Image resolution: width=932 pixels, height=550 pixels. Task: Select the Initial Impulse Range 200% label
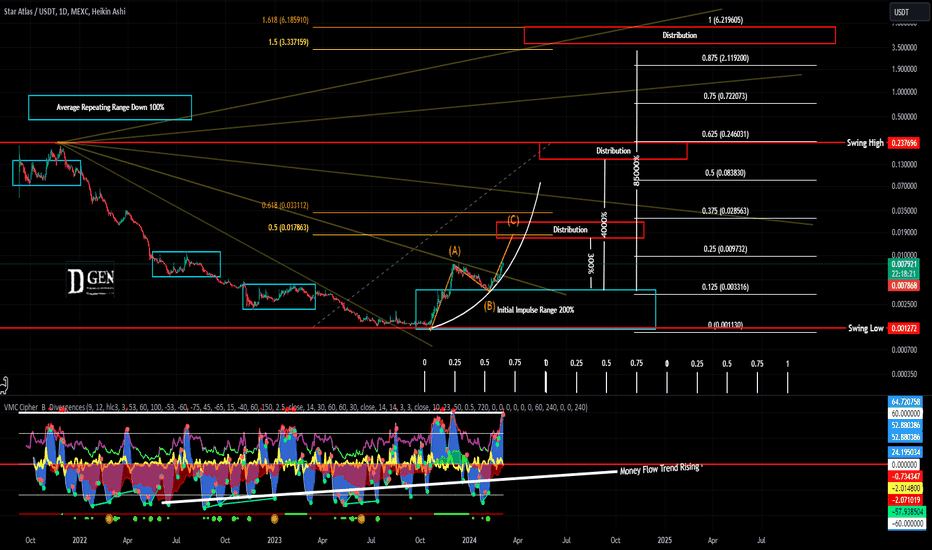click(x=536, y=310)
